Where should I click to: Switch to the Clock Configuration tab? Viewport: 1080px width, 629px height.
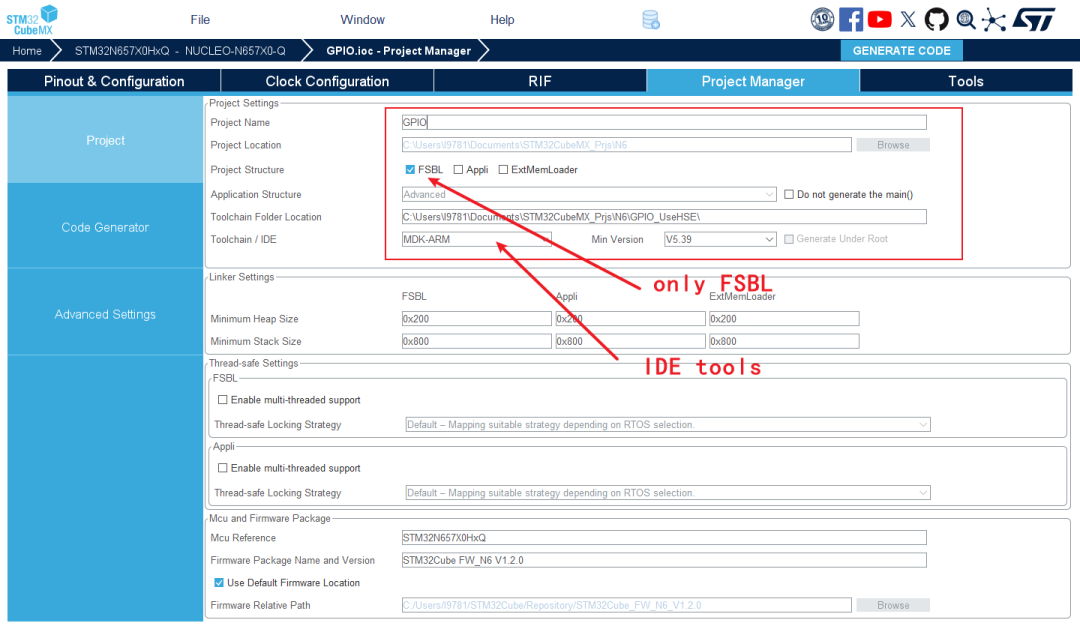pos(327,81)
